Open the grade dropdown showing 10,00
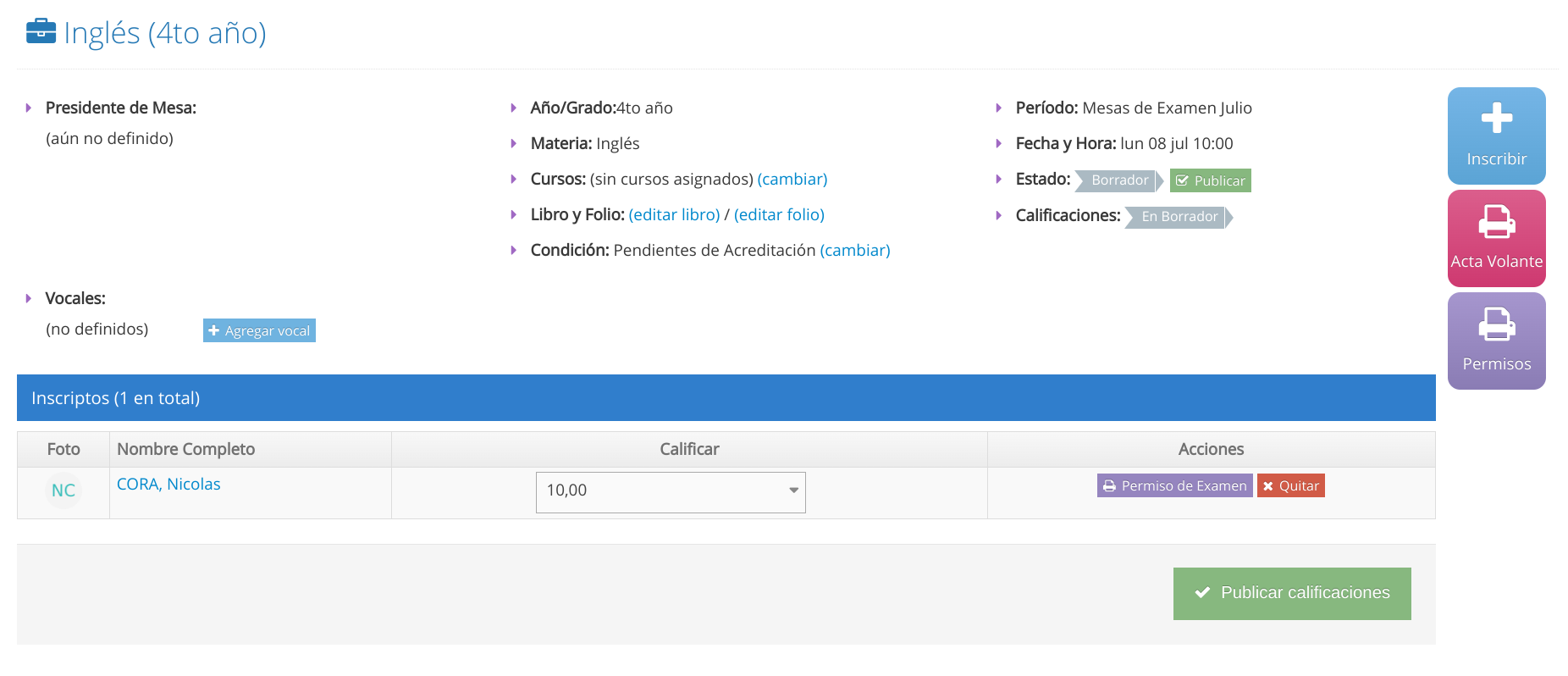Image resolution: width=1568 pixels, height=676 pixels. pyautogui.click(x=660, y=491)
